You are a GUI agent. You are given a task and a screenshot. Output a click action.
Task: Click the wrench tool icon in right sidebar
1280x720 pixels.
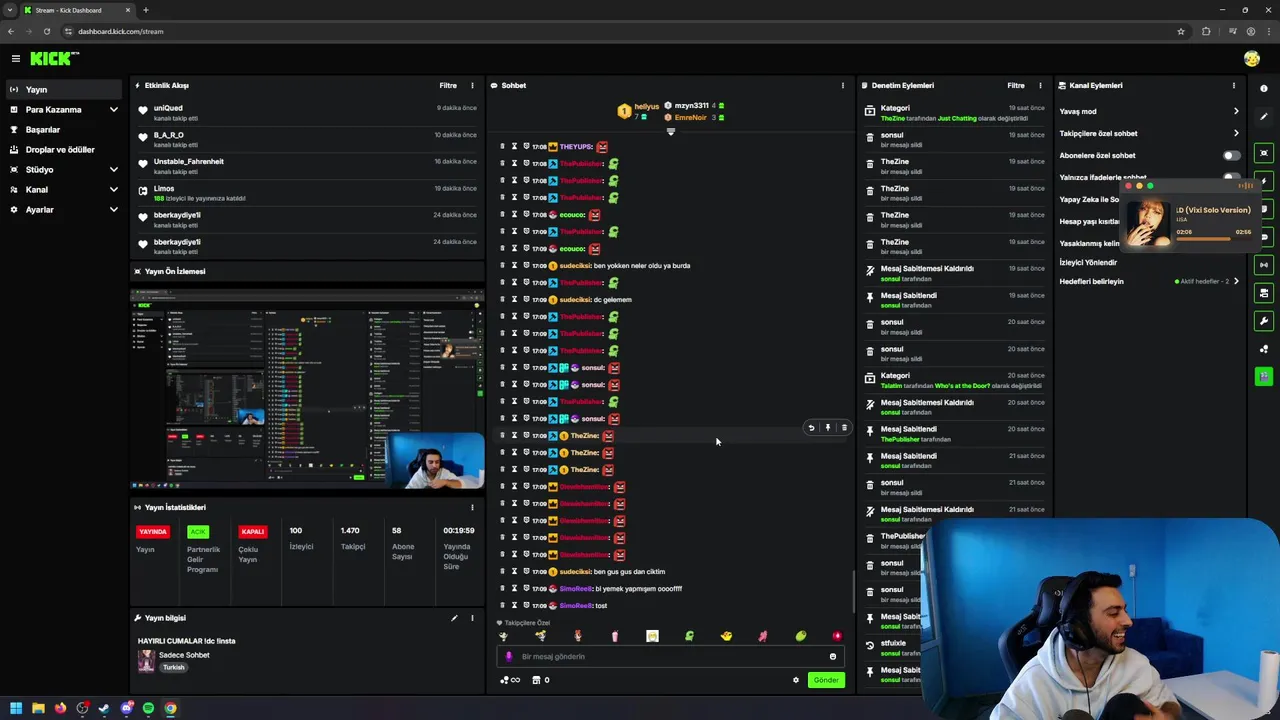(x=1264, y=321)
